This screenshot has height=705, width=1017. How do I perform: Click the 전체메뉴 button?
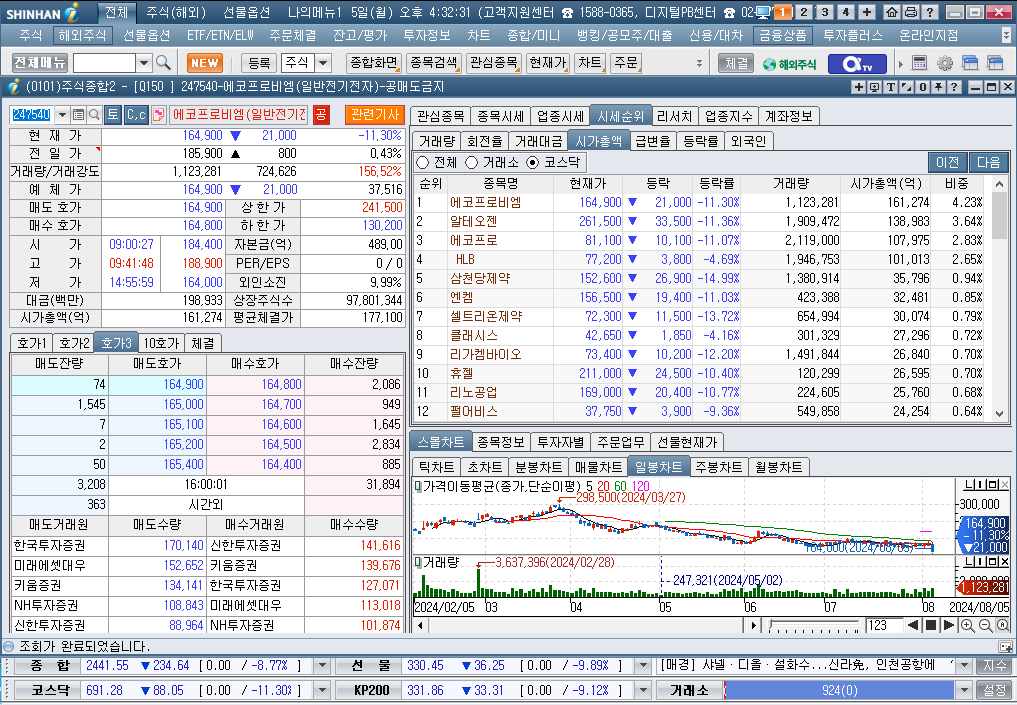pos(40,63)
